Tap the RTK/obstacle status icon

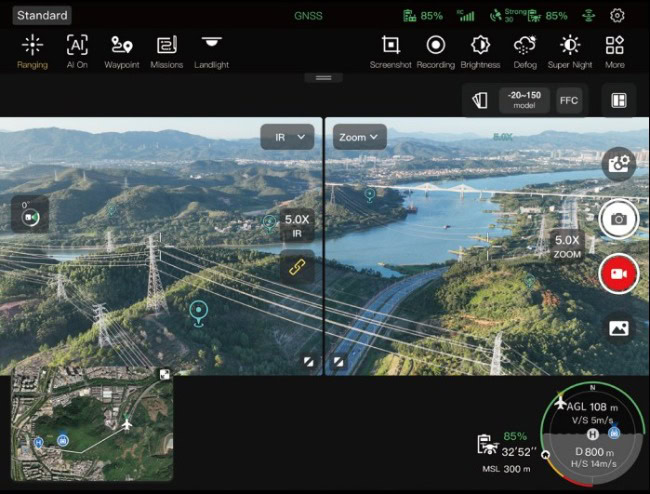click(x=588, y=16)
